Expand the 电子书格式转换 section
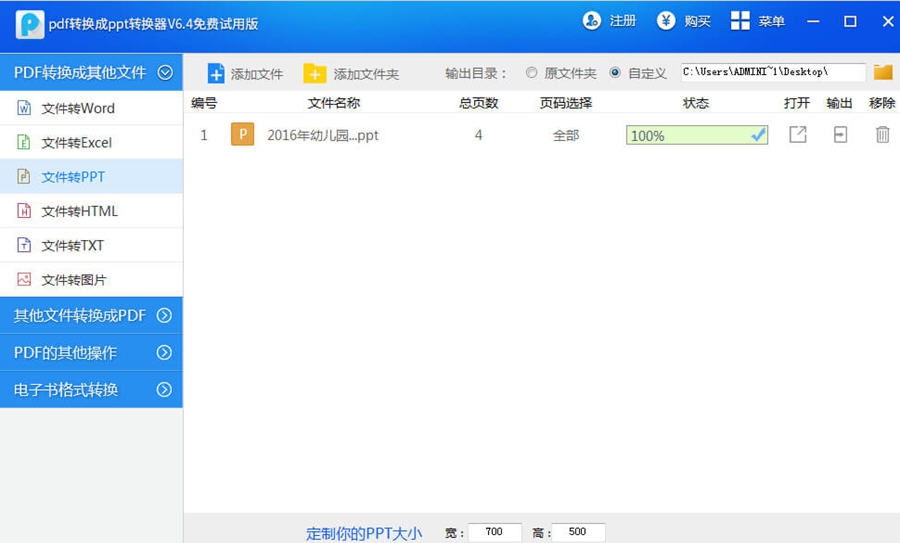This screenshot has width=900, height=543. coord(165,390)
